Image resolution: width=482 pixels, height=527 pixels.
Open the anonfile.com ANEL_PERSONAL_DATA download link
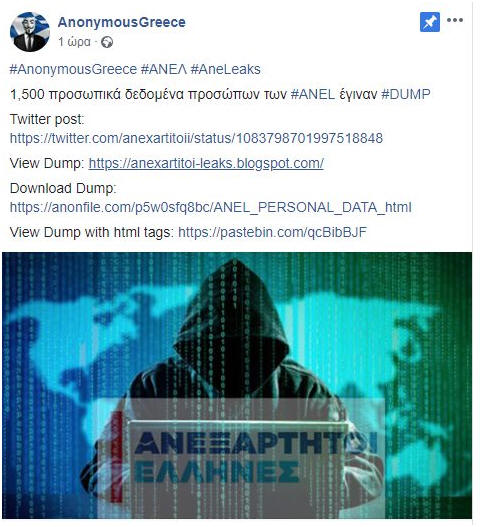click(x=211, y=207)
